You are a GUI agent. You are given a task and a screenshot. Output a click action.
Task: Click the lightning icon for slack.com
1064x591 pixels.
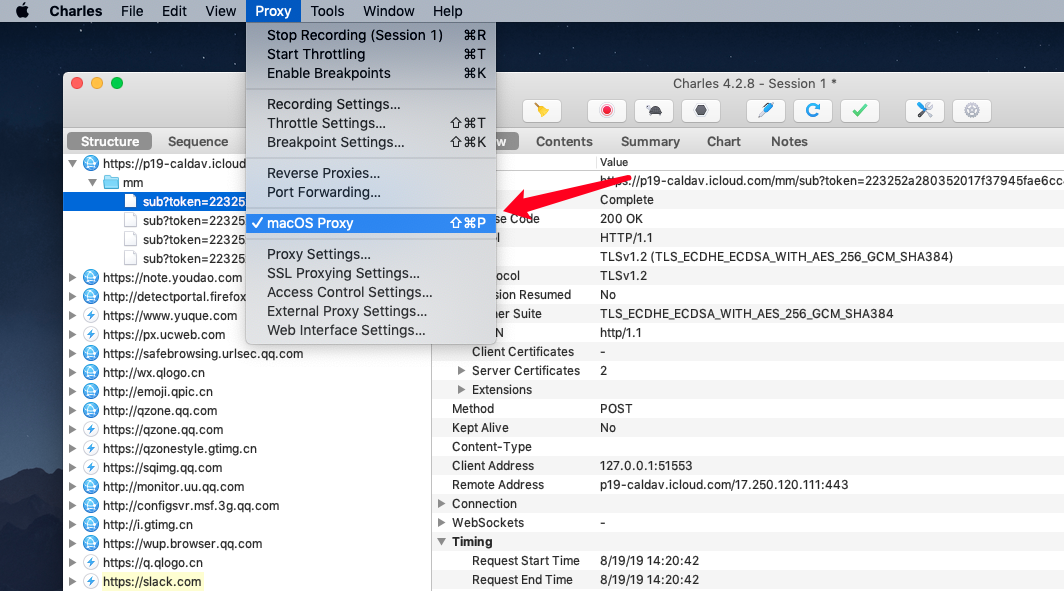coord(91,582)
